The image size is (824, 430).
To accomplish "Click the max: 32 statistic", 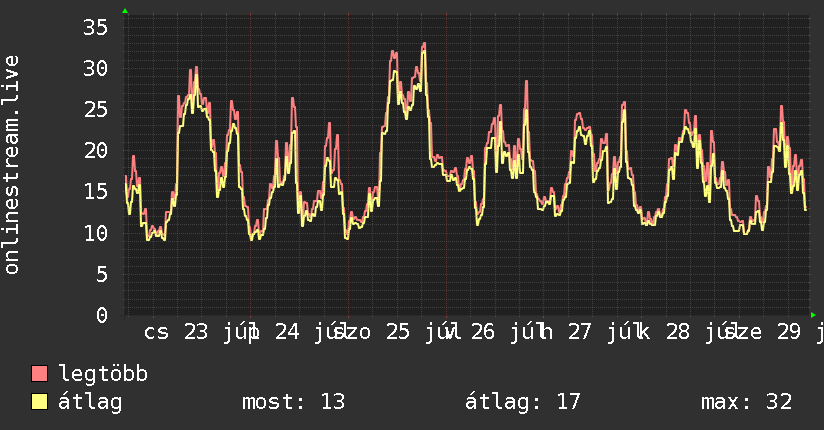I will coord(746,402).
